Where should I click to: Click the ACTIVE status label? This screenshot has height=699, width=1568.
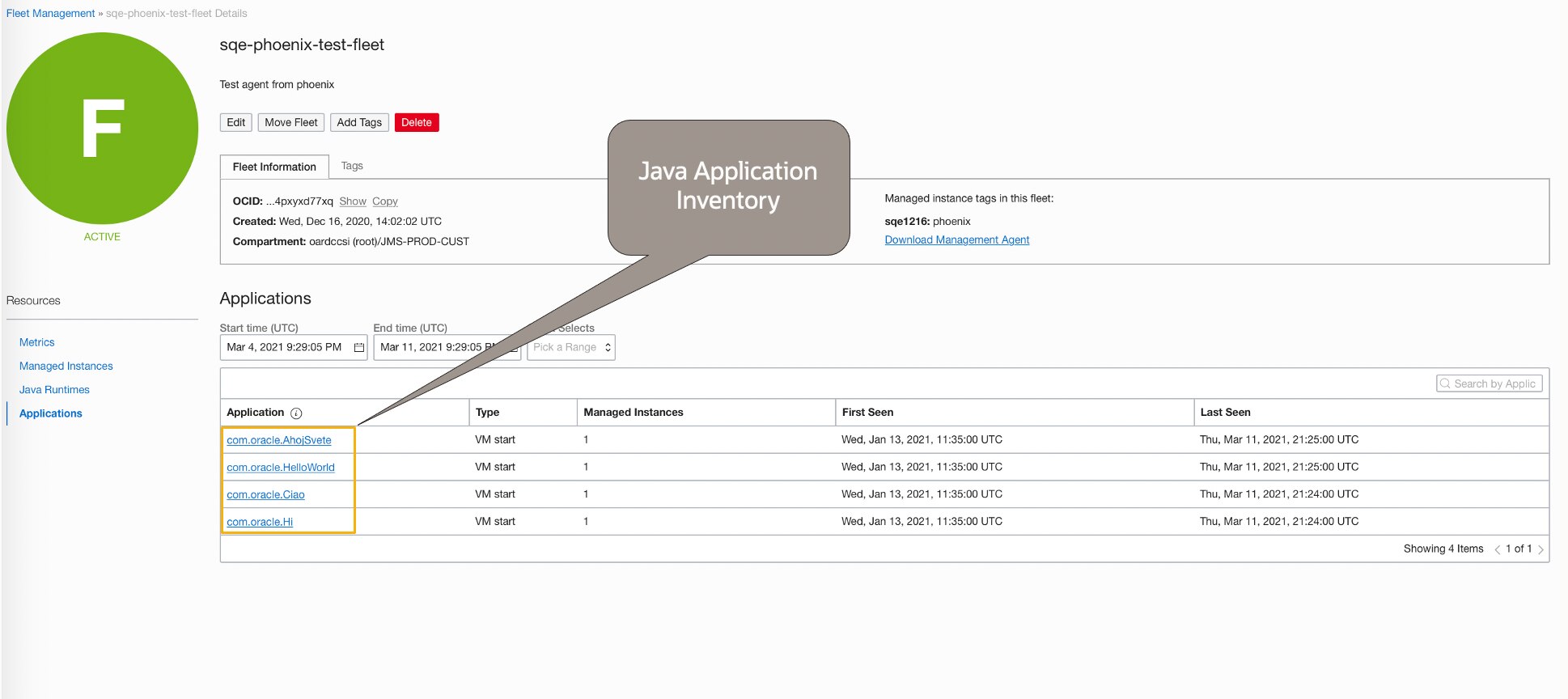click(102, 237)
